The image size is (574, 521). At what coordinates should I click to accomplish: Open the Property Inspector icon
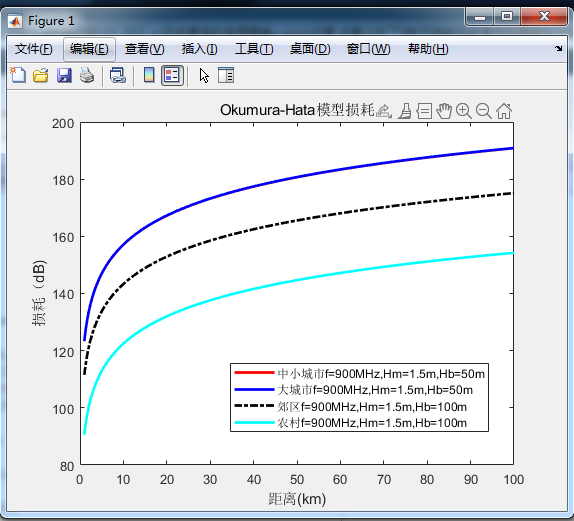point(226,75)
